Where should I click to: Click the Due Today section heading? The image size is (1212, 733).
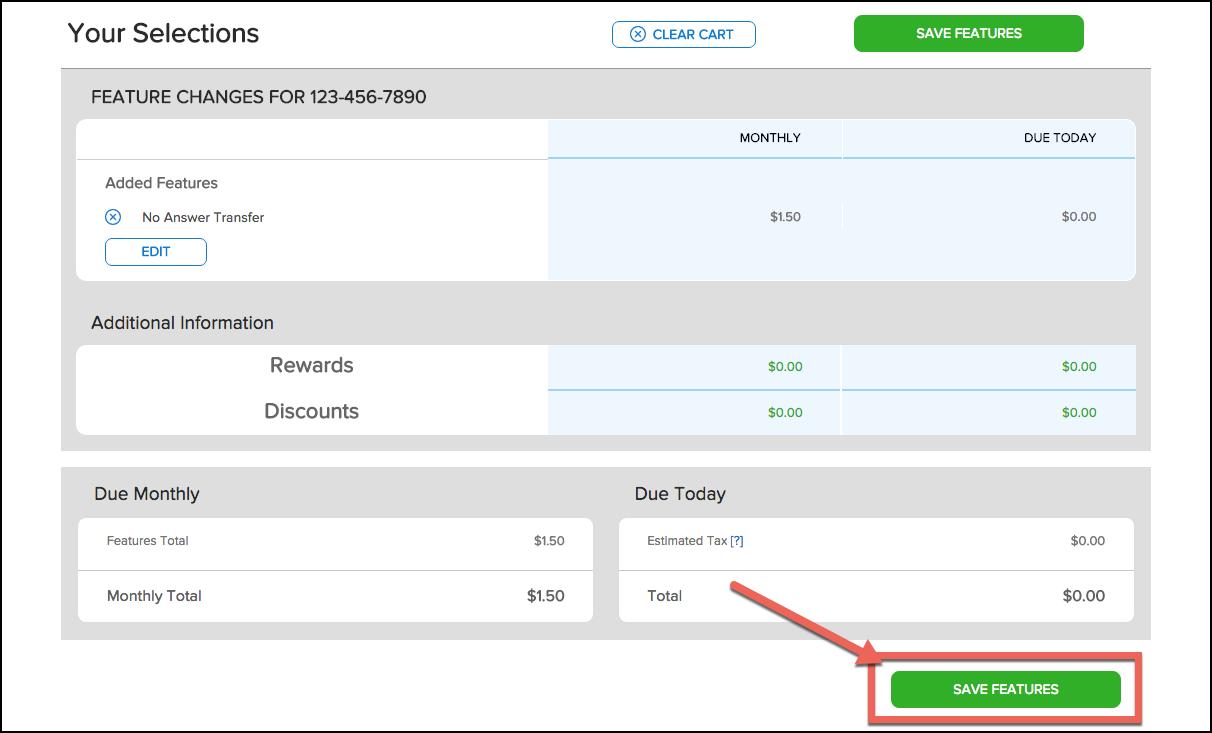(x=680, y=494)
